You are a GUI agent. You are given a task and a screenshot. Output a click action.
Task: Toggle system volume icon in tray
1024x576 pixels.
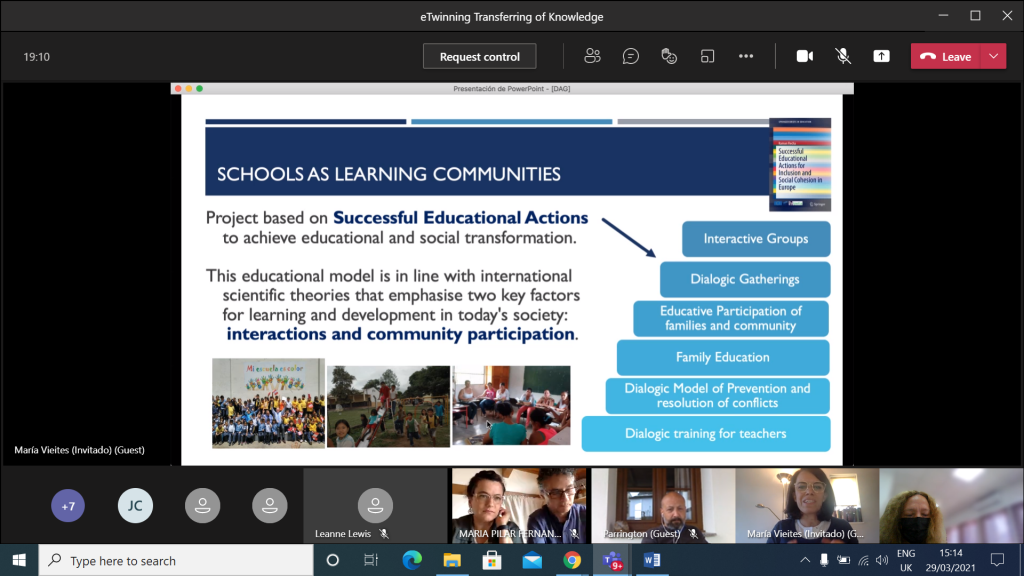pos(880,560)
